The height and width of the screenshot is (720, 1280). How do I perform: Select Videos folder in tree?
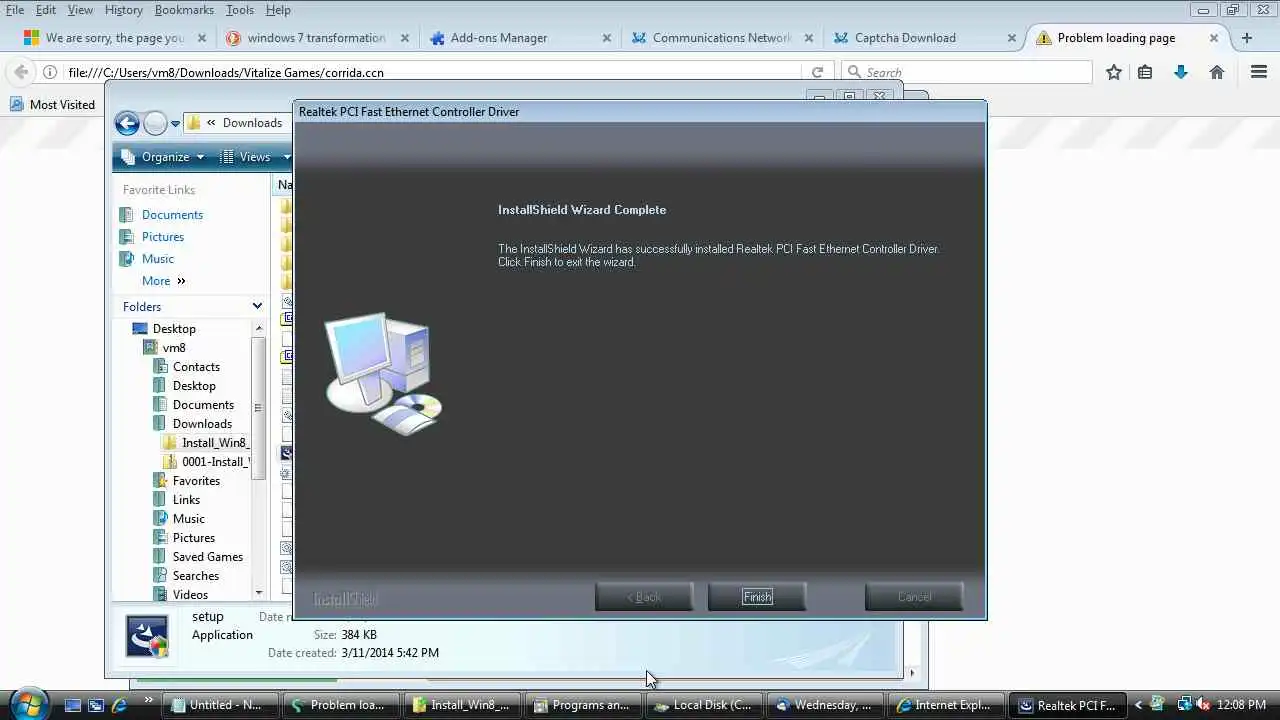tap(190, 595)
